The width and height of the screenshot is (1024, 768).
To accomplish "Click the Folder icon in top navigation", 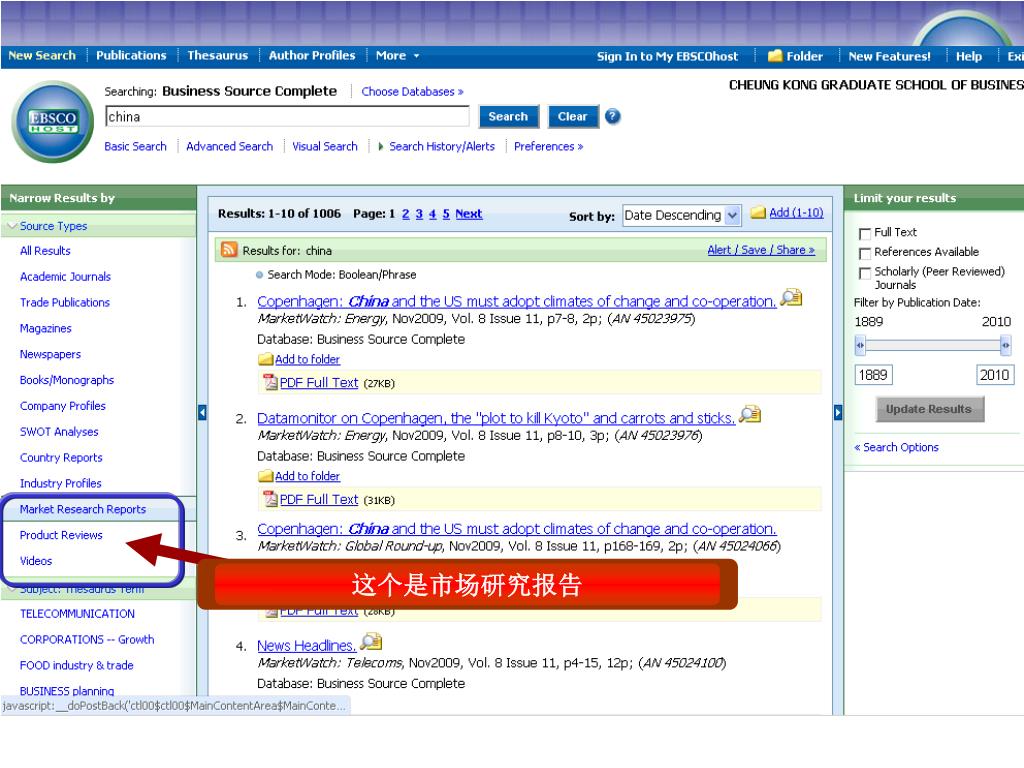I will pos(775,56).
